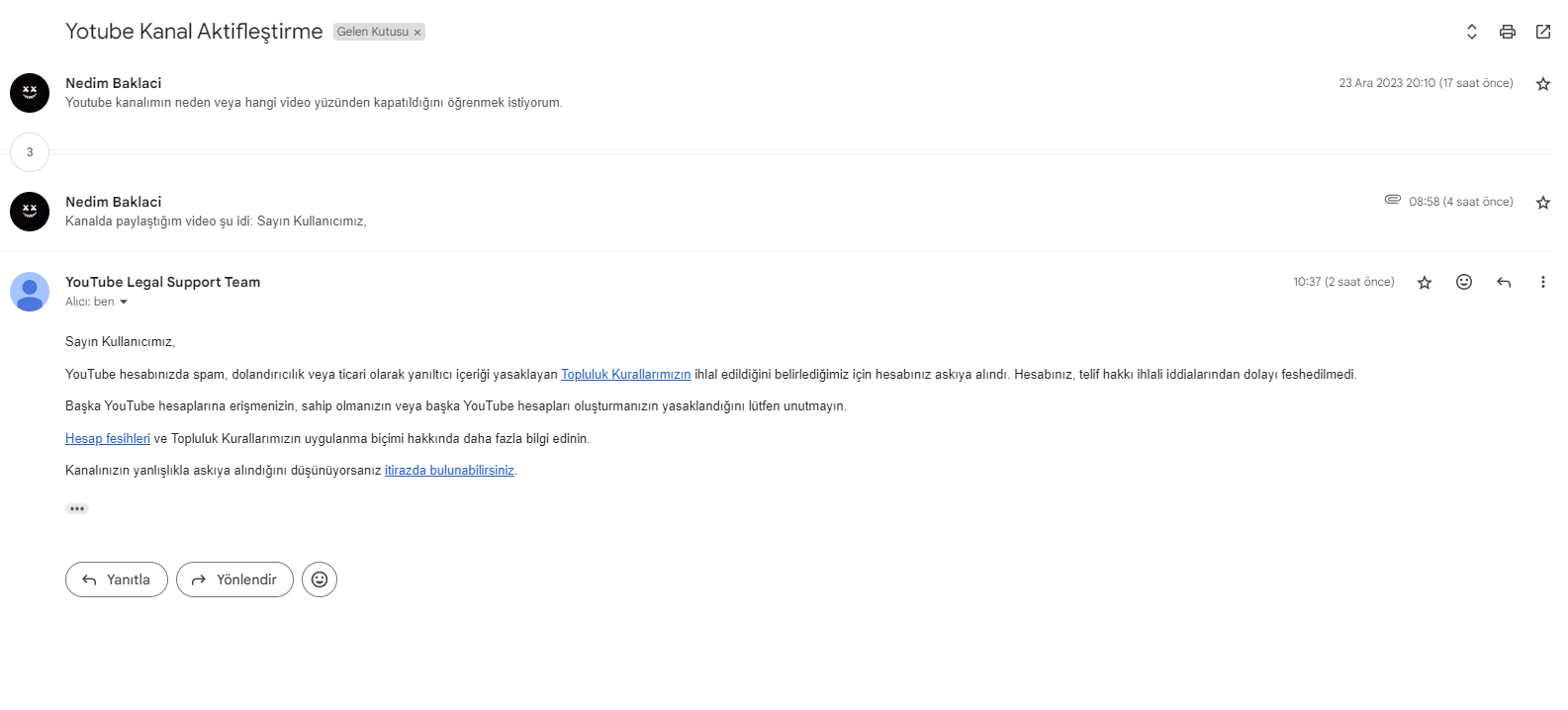Star the 08:58 Nedim Baklaci message
The image size is (1568, 710).
[1542, 203]
